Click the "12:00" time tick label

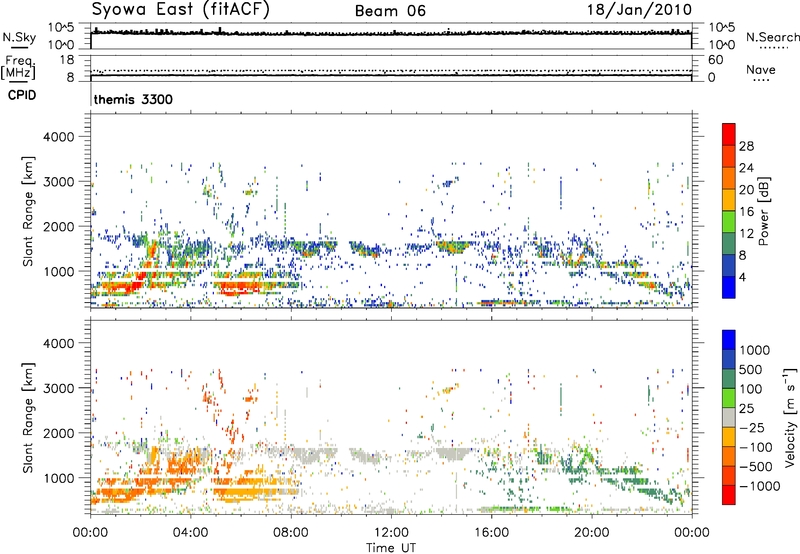391,533
